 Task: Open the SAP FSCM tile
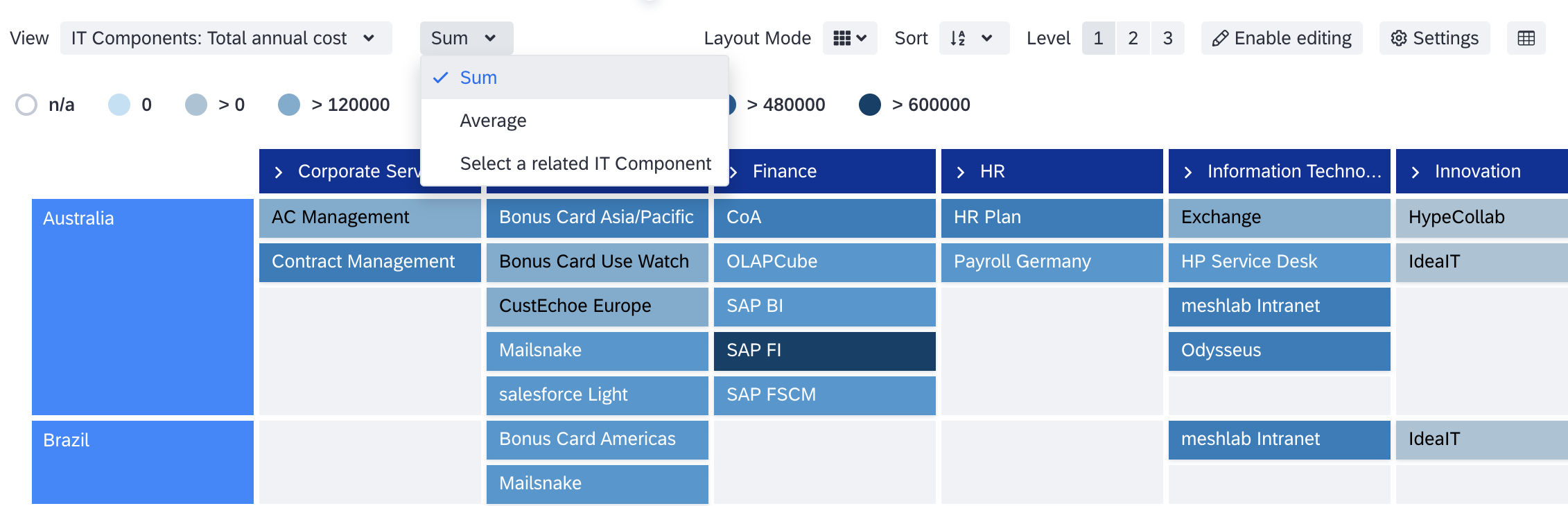point(825,395)
